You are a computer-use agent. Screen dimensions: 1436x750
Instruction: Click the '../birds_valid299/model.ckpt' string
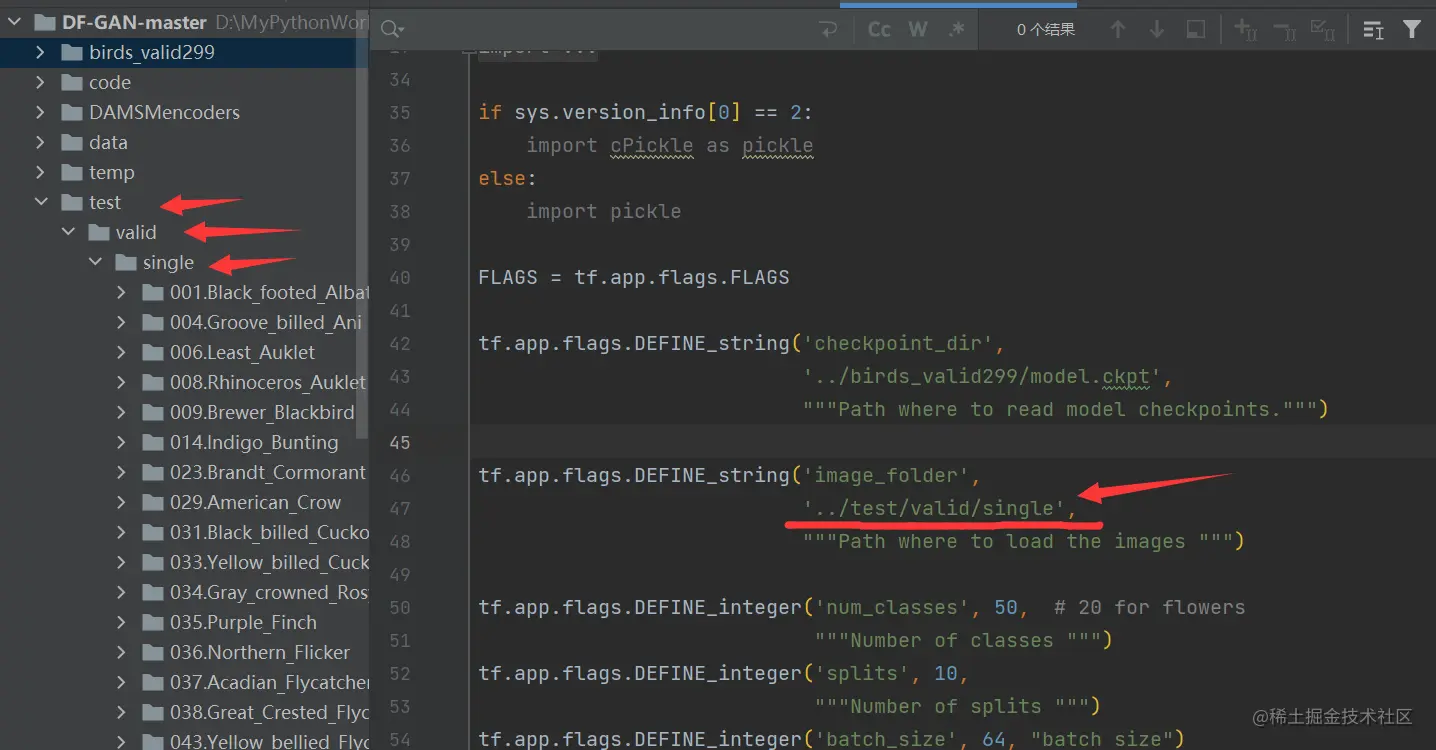[982, 376]
